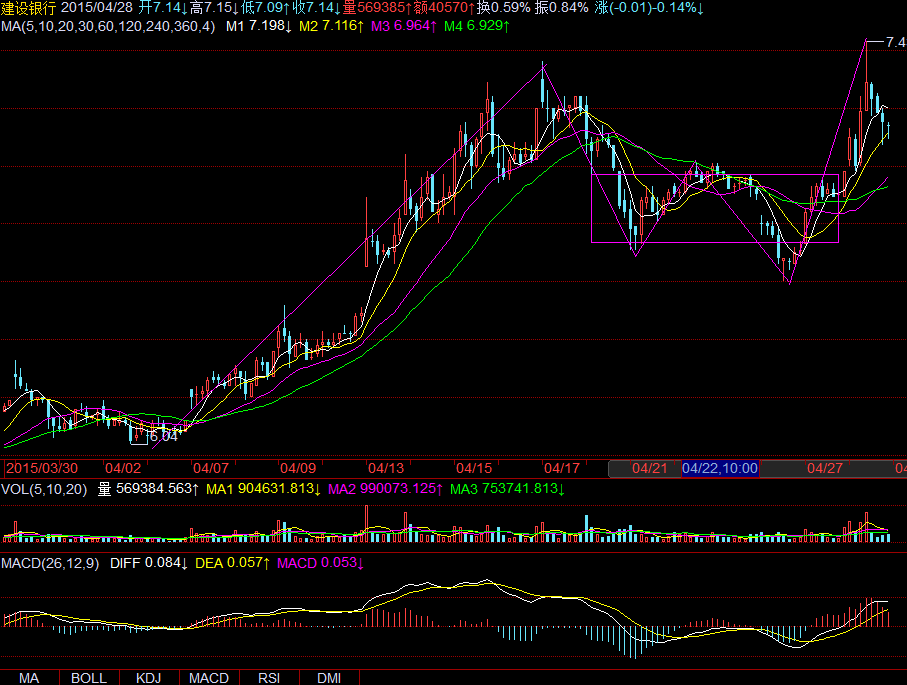
Task: Click the DMI indicator tab
Action: click(329, 678)
